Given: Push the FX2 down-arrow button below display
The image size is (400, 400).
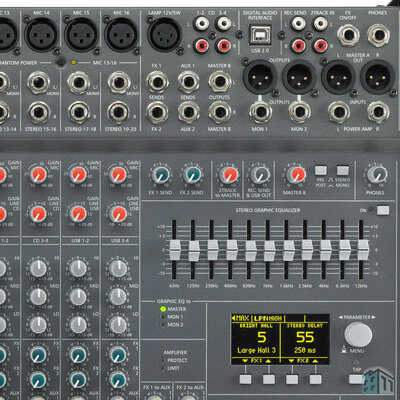Looking at the screenshot, I should coord(292,379).
